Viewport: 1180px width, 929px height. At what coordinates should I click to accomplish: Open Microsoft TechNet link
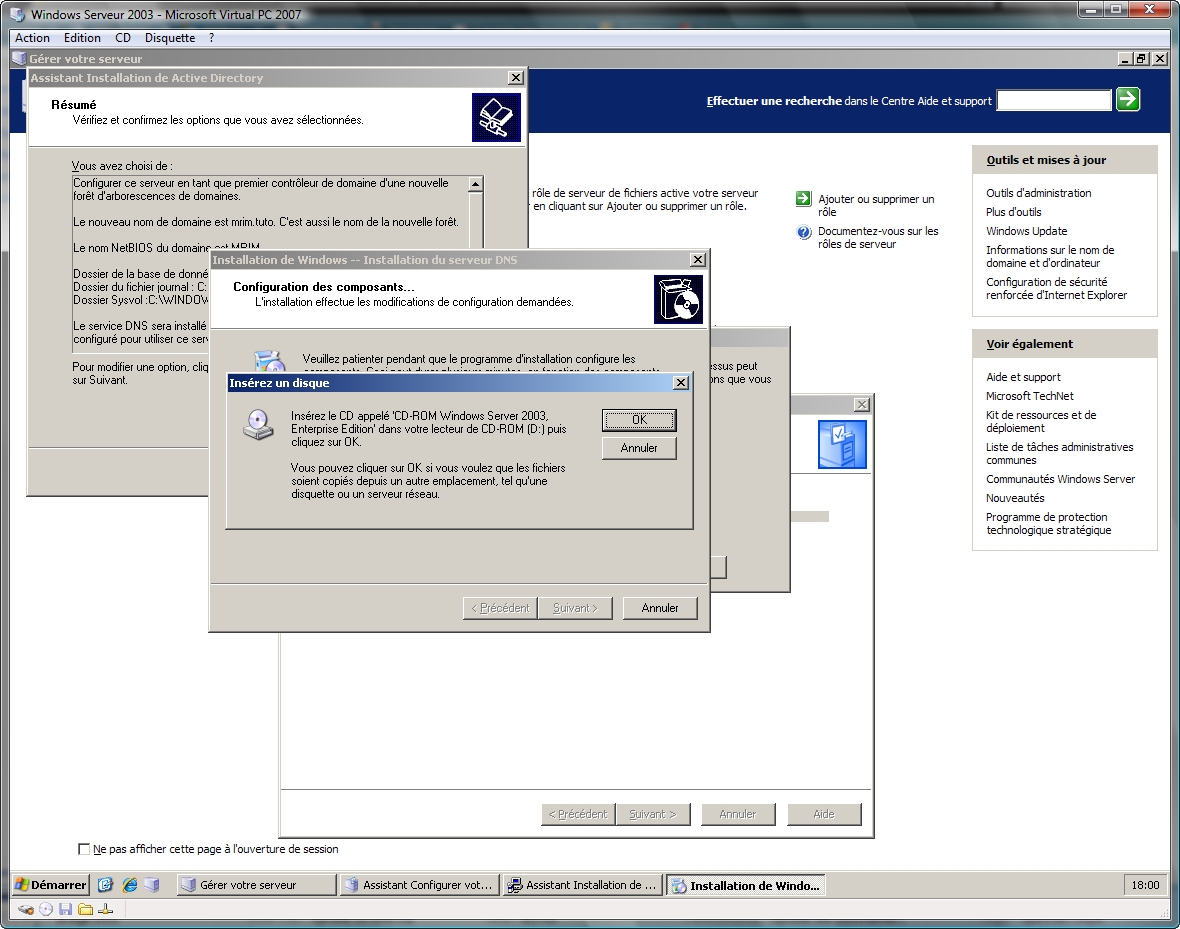(x=1029, y=396)
